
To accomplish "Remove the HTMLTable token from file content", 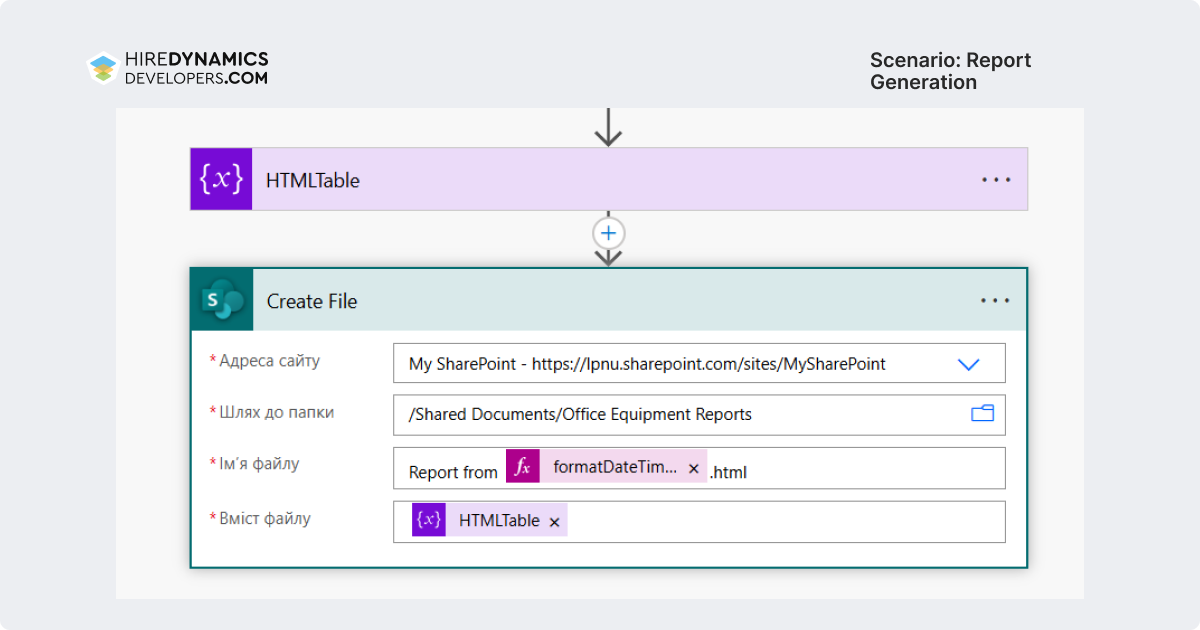I will [554, 522].
